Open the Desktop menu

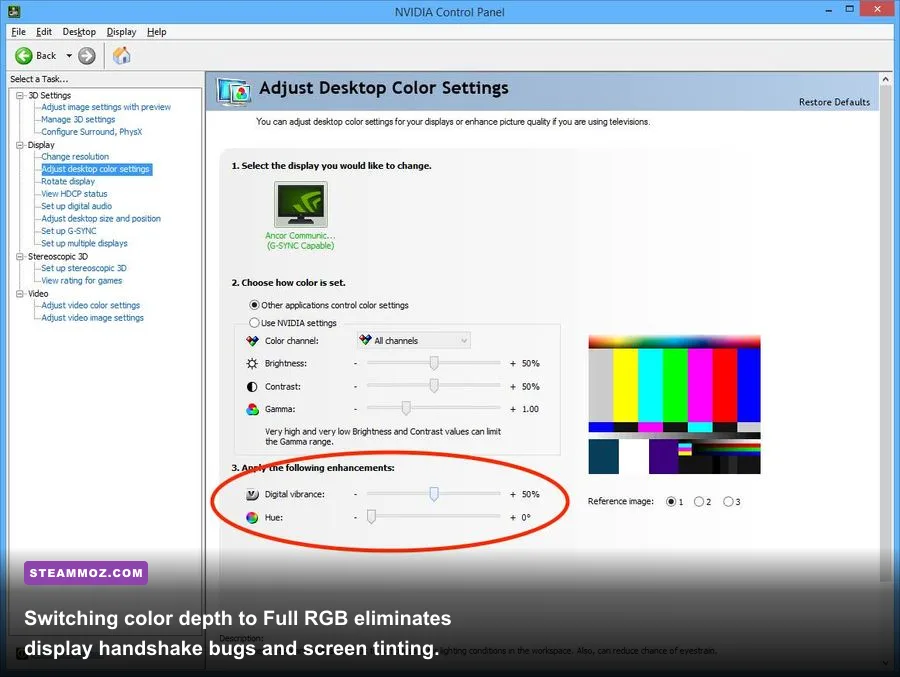pos(79,32)
